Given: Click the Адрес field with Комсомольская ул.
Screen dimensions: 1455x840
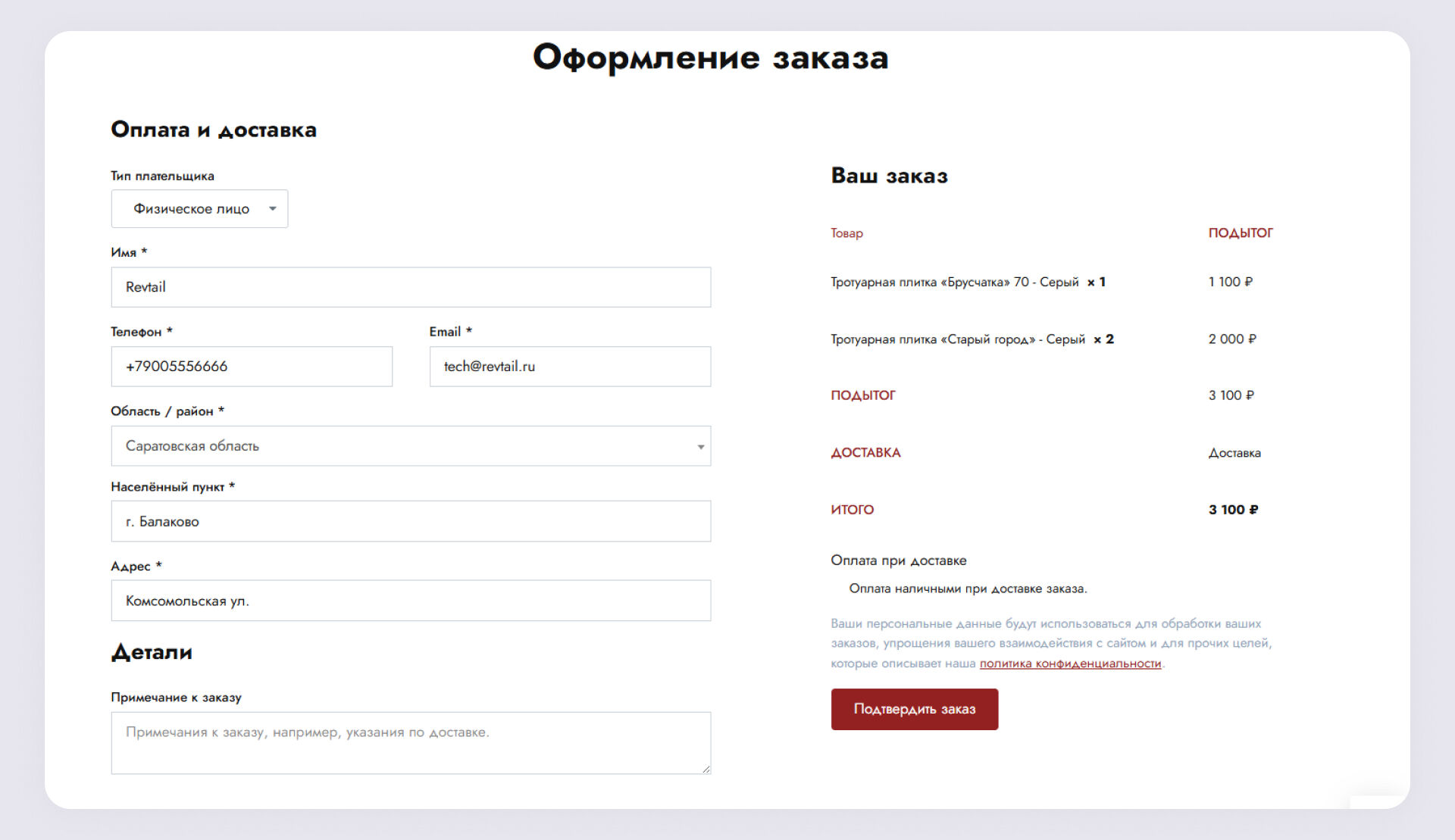Looking at the screenshot, I should coord(410,601).
